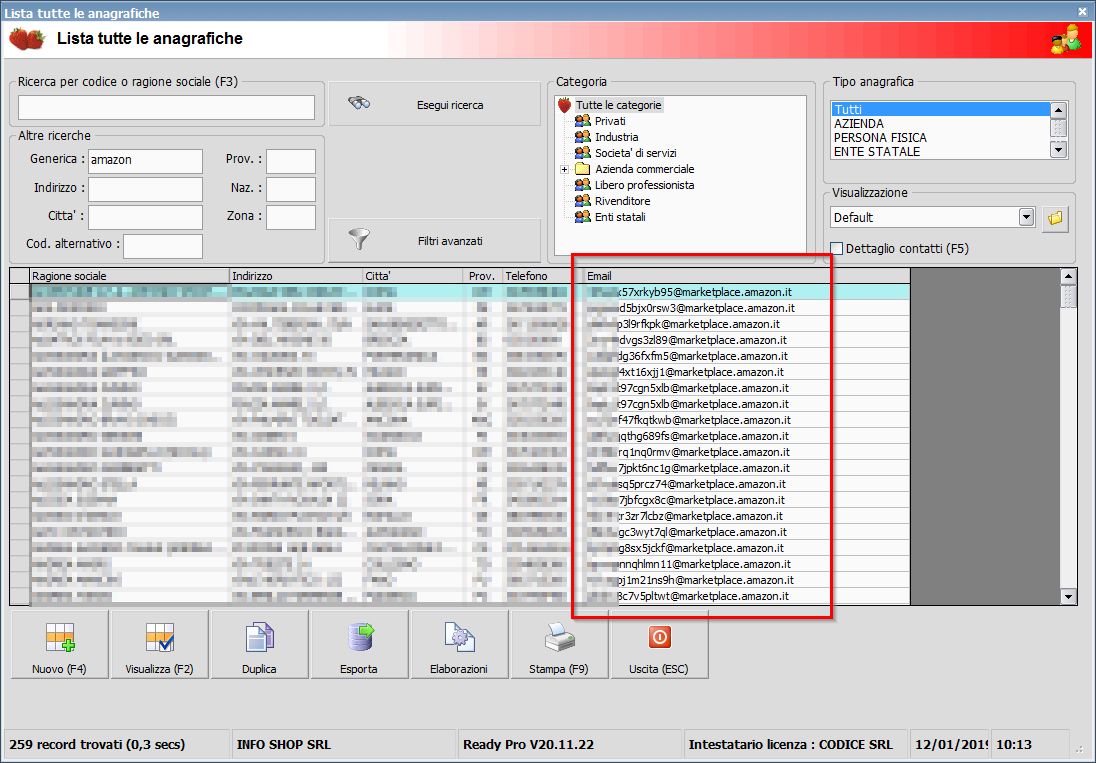The height and width of the screenshot is (763, 1096).
Task: Click the Stampa (F9) printer icon
Action: tap(559, 637)
